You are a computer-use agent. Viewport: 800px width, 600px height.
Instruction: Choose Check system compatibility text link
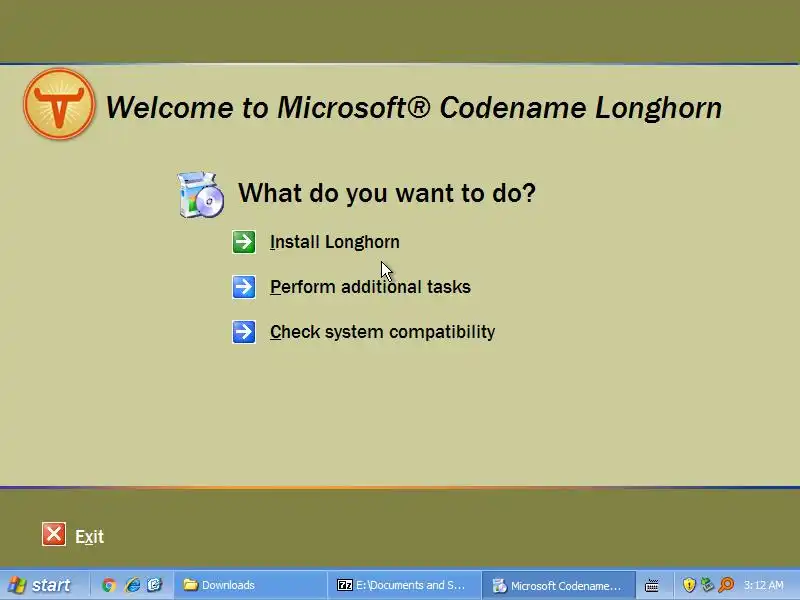point(383,332)
